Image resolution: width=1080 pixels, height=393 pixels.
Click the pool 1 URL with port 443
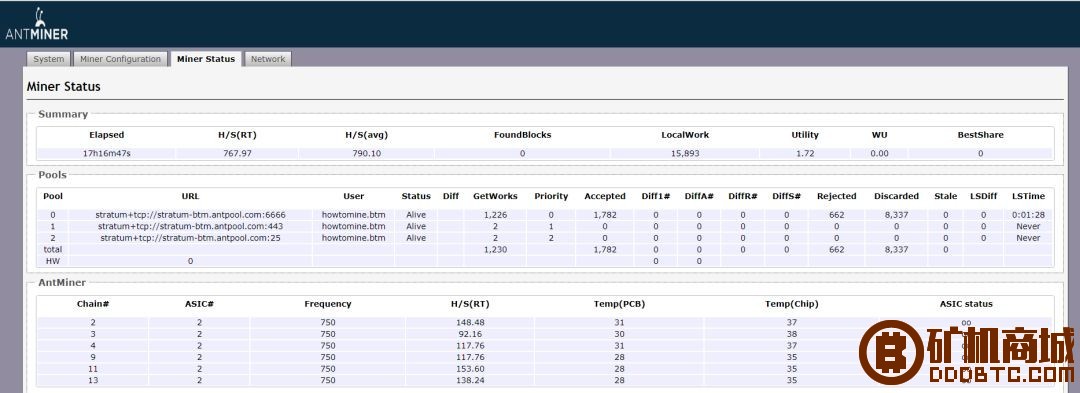click(x=191, y=226)
